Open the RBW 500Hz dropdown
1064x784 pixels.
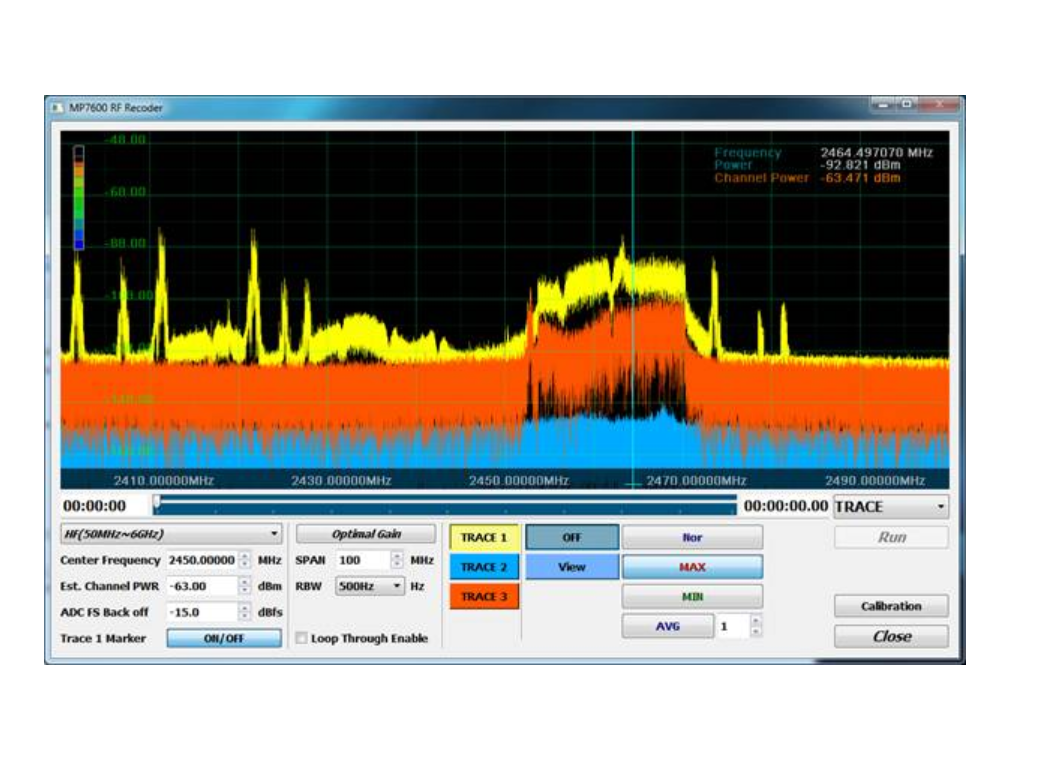coord(370,586)
